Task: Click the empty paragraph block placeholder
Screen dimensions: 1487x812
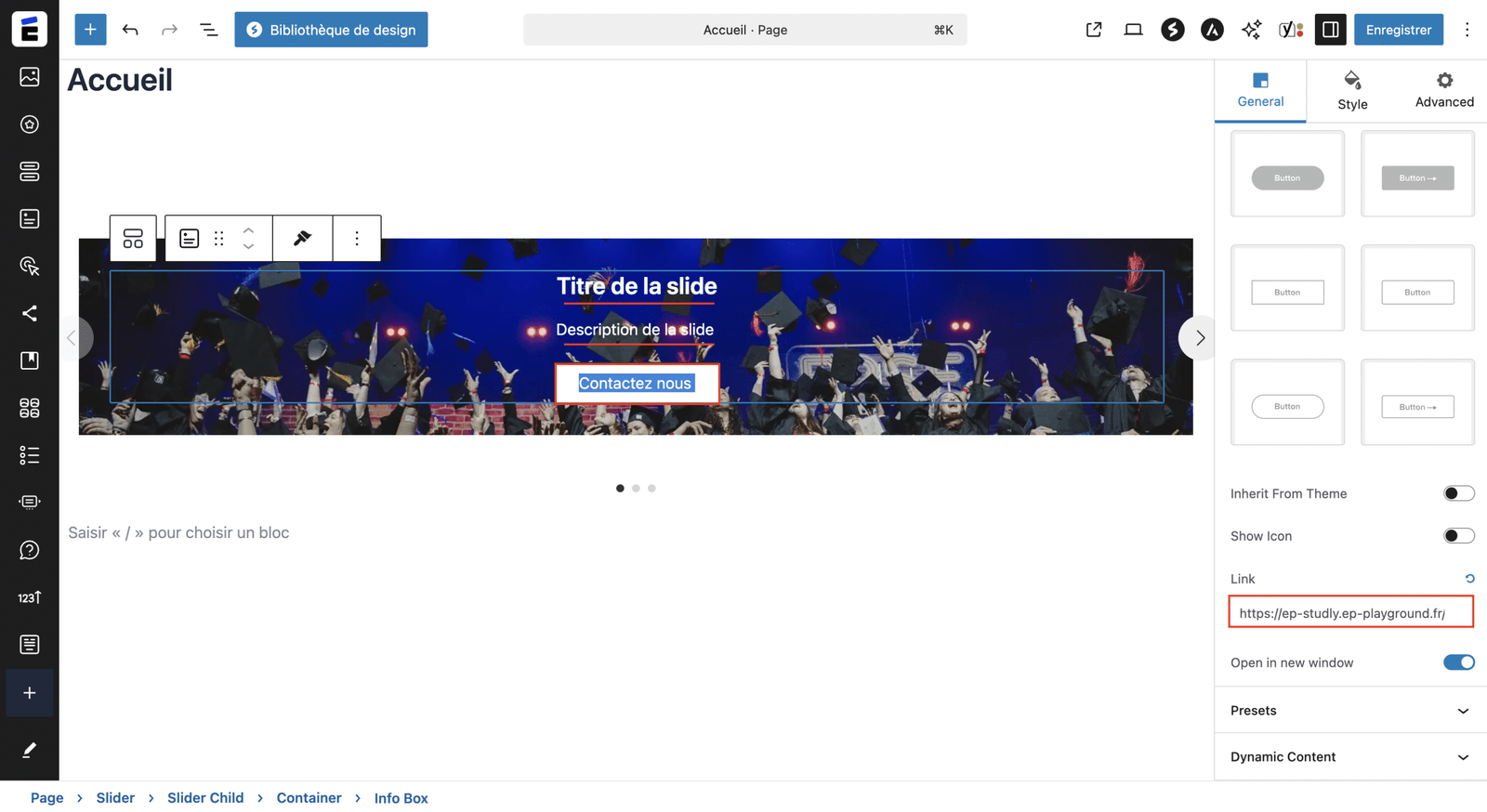Action: tap(178, 532)
